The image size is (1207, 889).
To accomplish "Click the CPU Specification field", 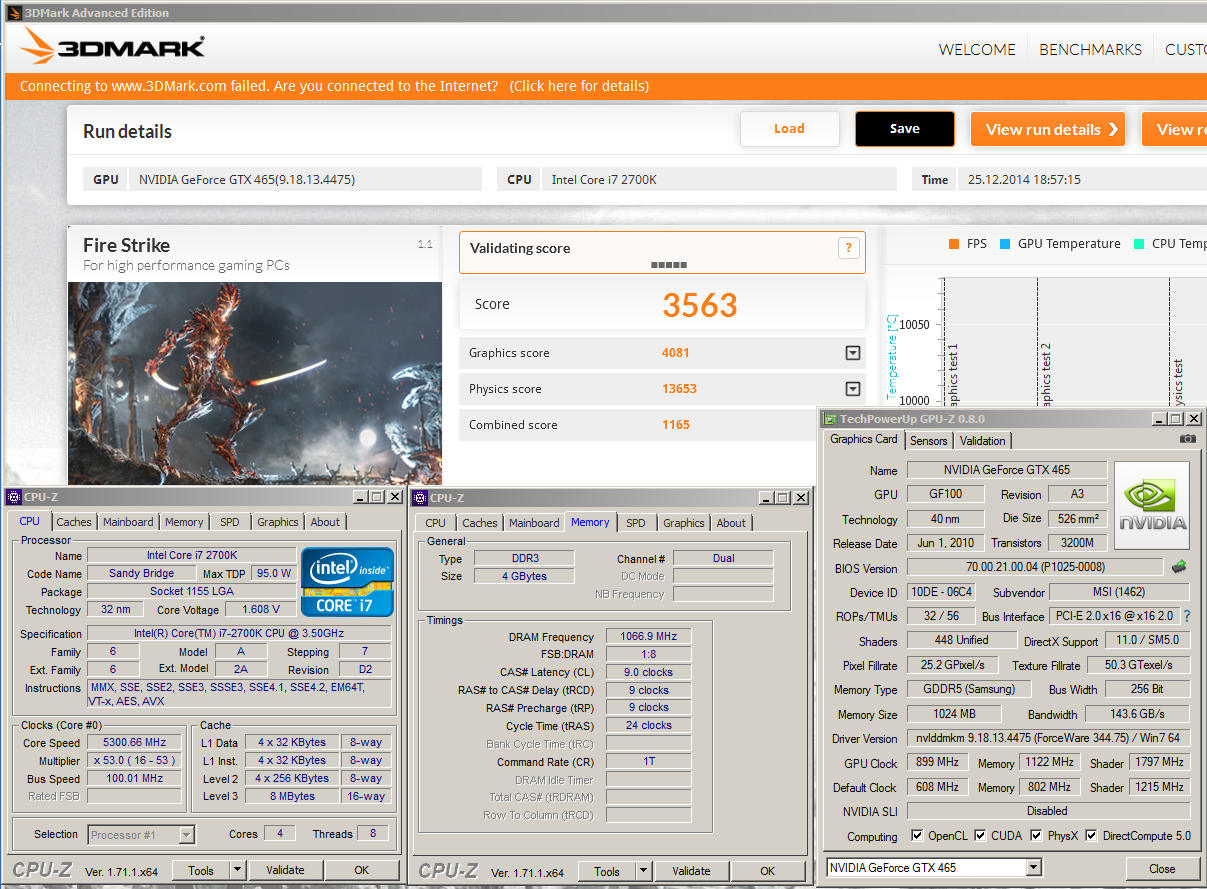I will click(x=239, y=634).
